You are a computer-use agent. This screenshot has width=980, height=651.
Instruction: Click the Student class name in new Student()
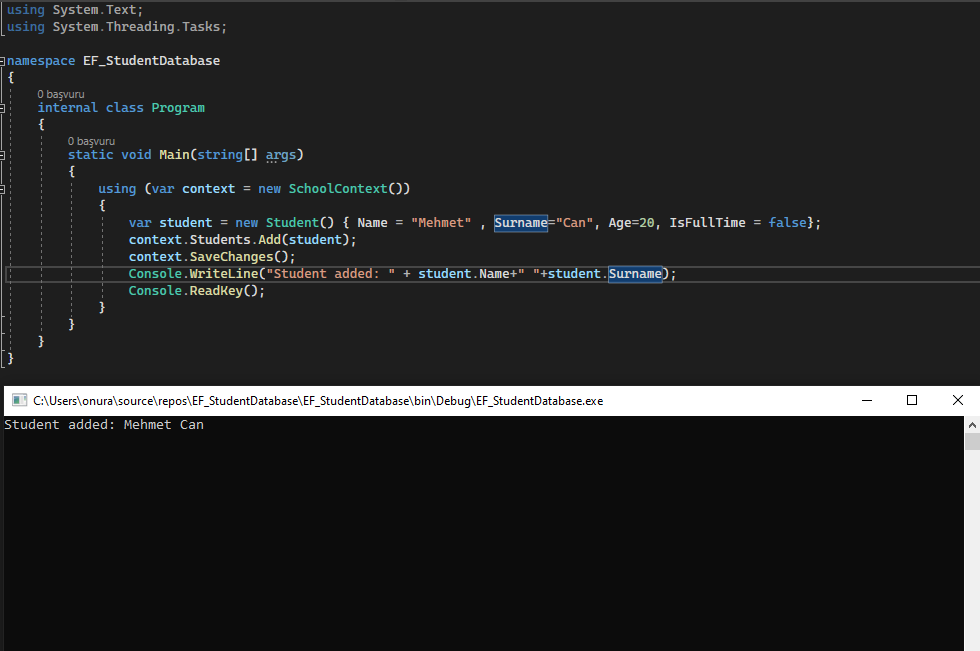290,222
